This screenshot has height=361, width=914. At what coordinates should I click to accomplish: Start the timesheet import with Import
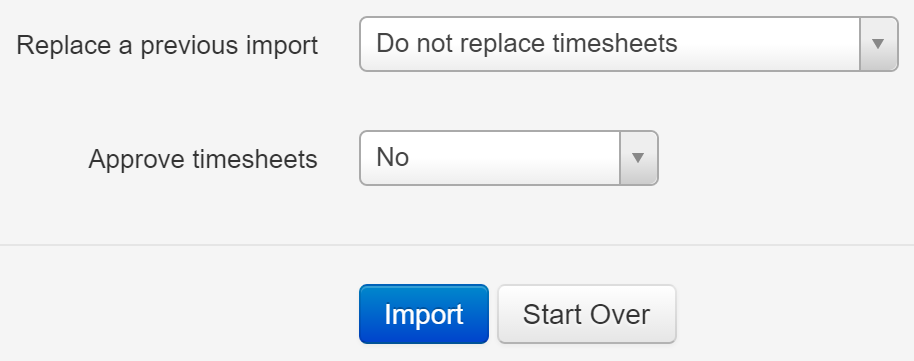(424, 314)
